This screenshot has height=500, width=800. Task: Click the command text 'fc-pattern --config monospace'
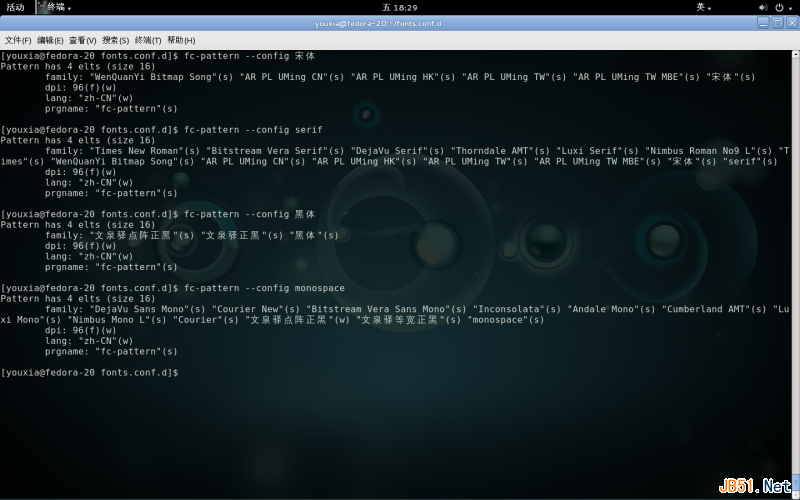[x=264, y=288]
